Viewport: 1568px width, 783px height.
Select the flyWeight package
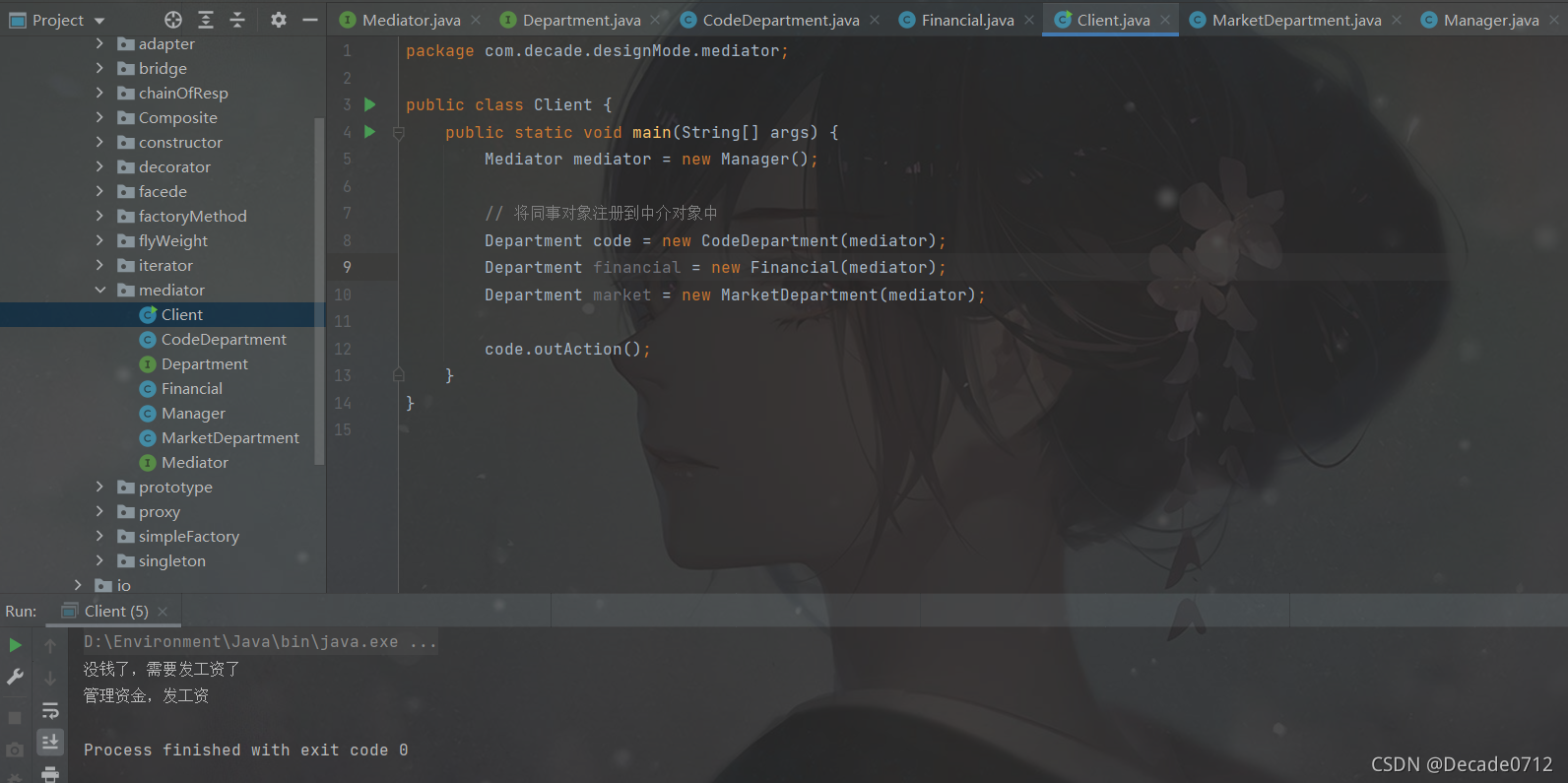[173, 240]
